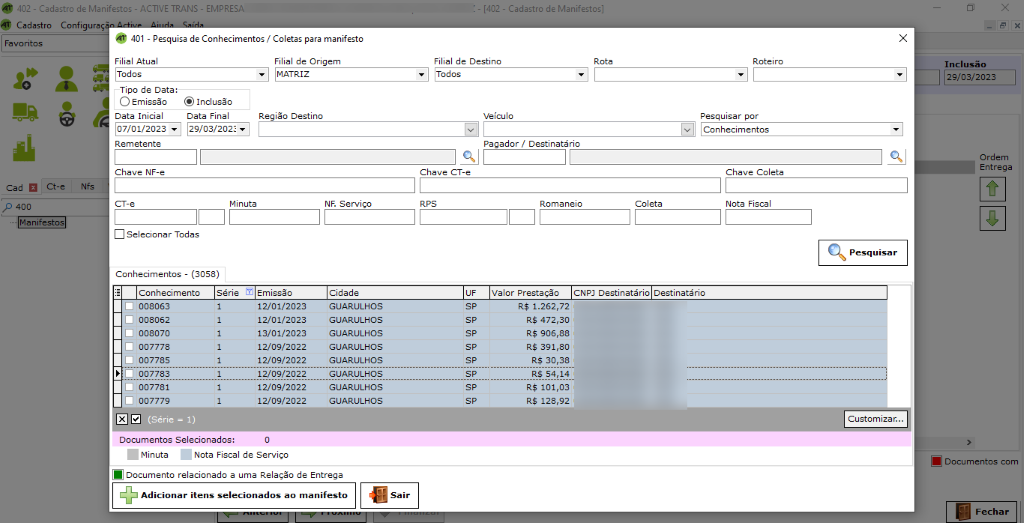Open the Filial de Origem dropdown
This screenshot has width=1024, height=523.
pyautogui.click(x=422, y=74)
